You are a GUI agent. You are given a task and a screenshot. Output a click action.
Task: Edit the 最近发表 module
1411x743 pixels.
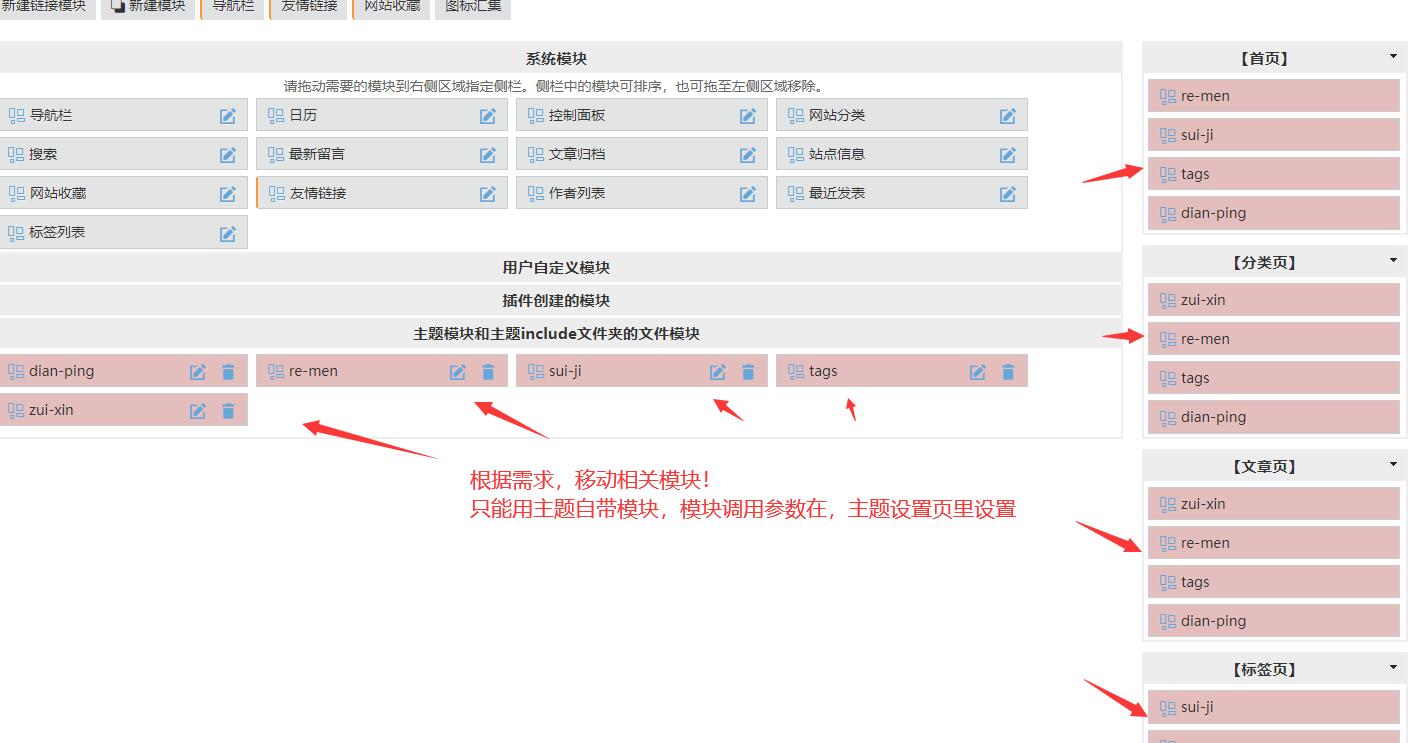1008,194
